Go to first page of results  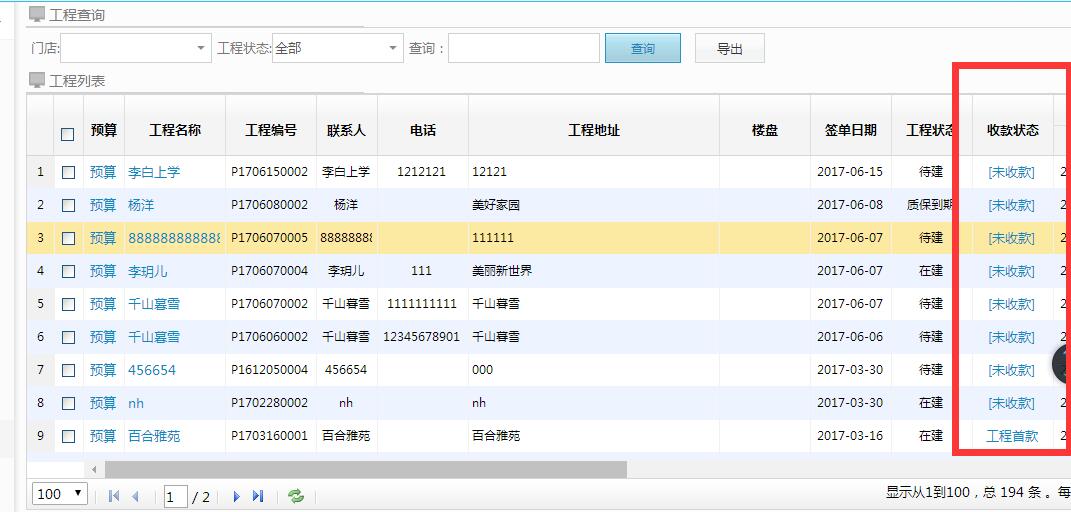(x=113, y=496)
